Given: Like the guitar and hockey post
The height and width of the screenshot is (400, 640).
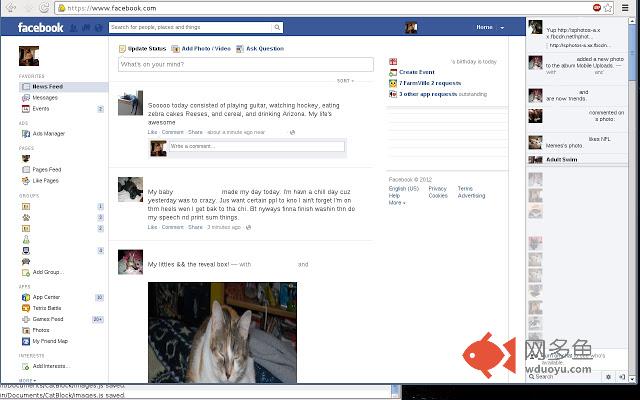Looking at the screenshot, I should tap(152, 132).
